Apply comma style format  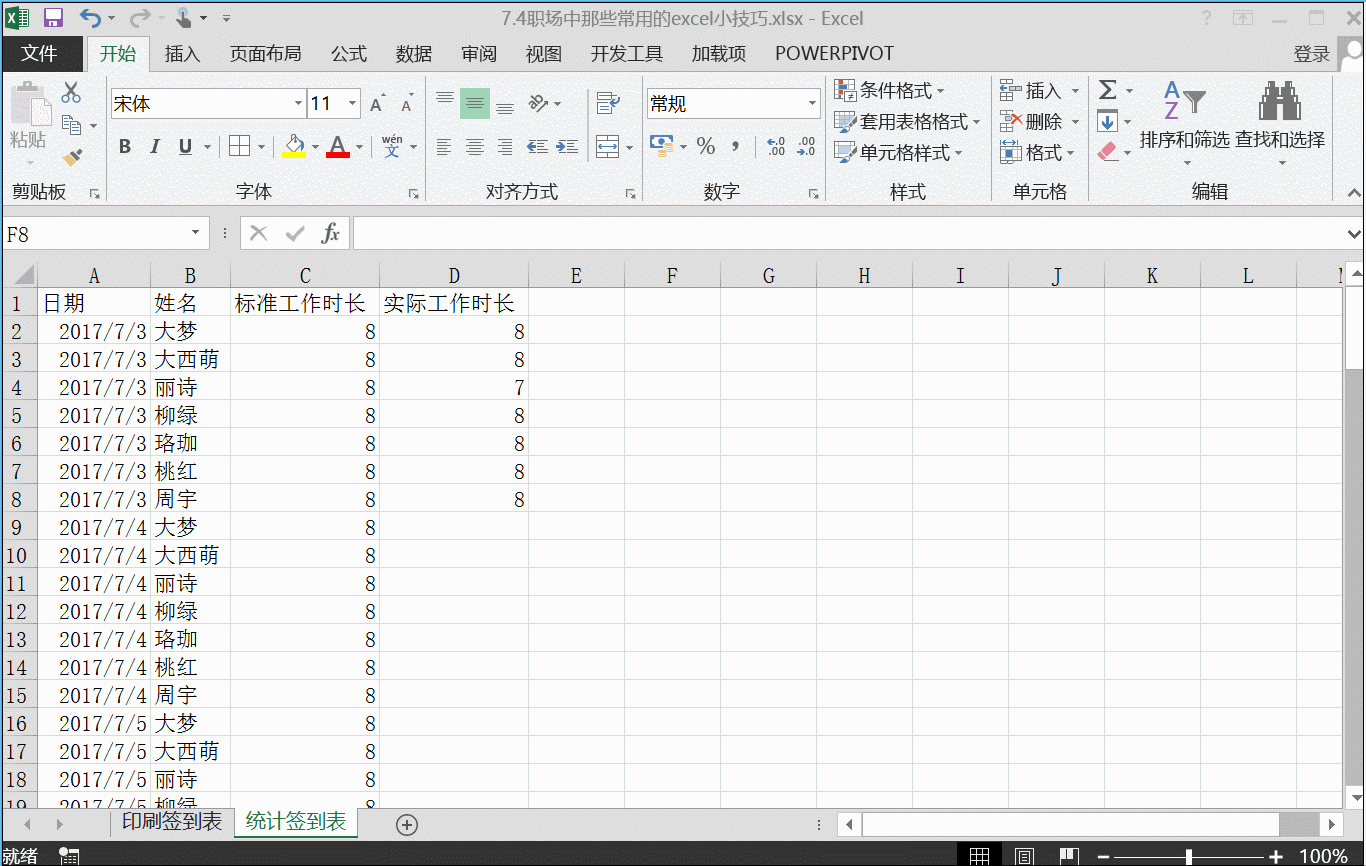[736, 147]
